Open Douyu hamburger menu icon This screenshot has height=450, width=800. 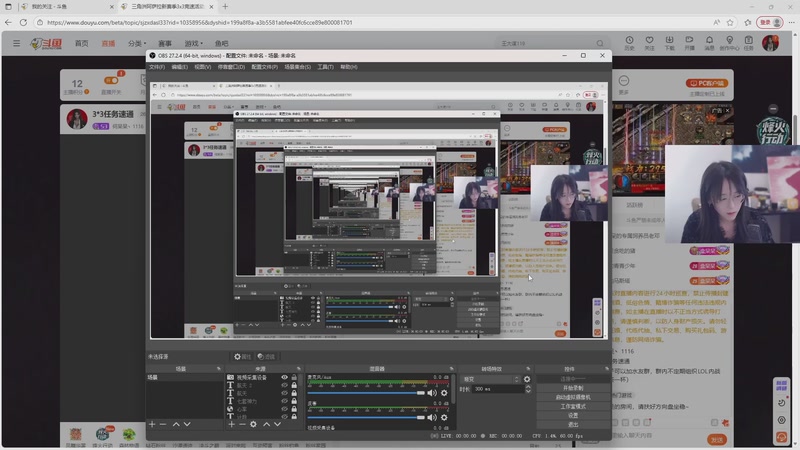[x=17, y=43]
